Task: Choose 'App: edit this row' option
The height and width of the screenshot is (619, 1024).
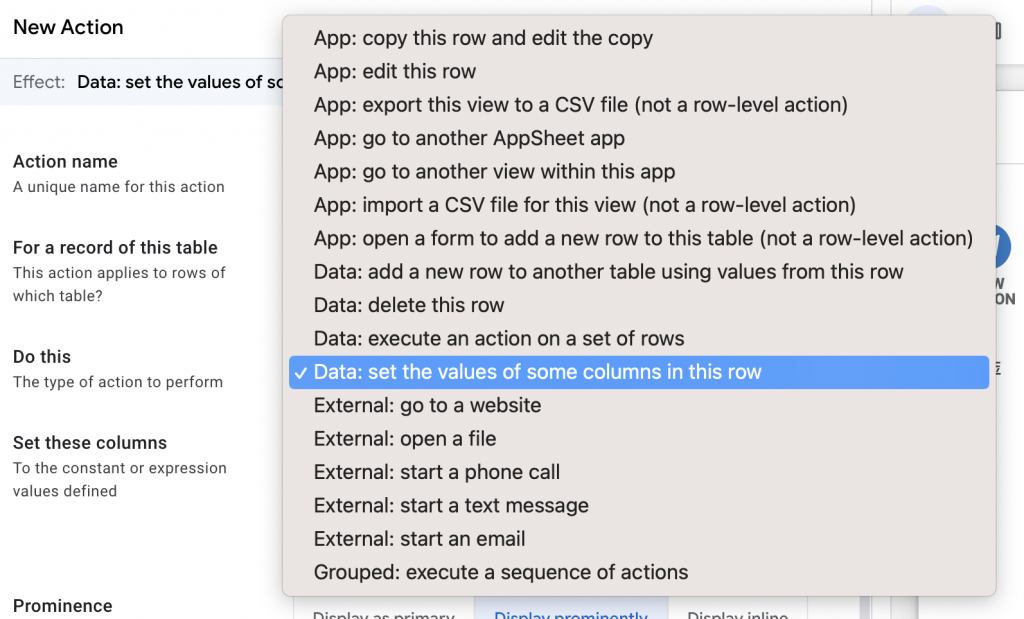Action: (395, 71)
